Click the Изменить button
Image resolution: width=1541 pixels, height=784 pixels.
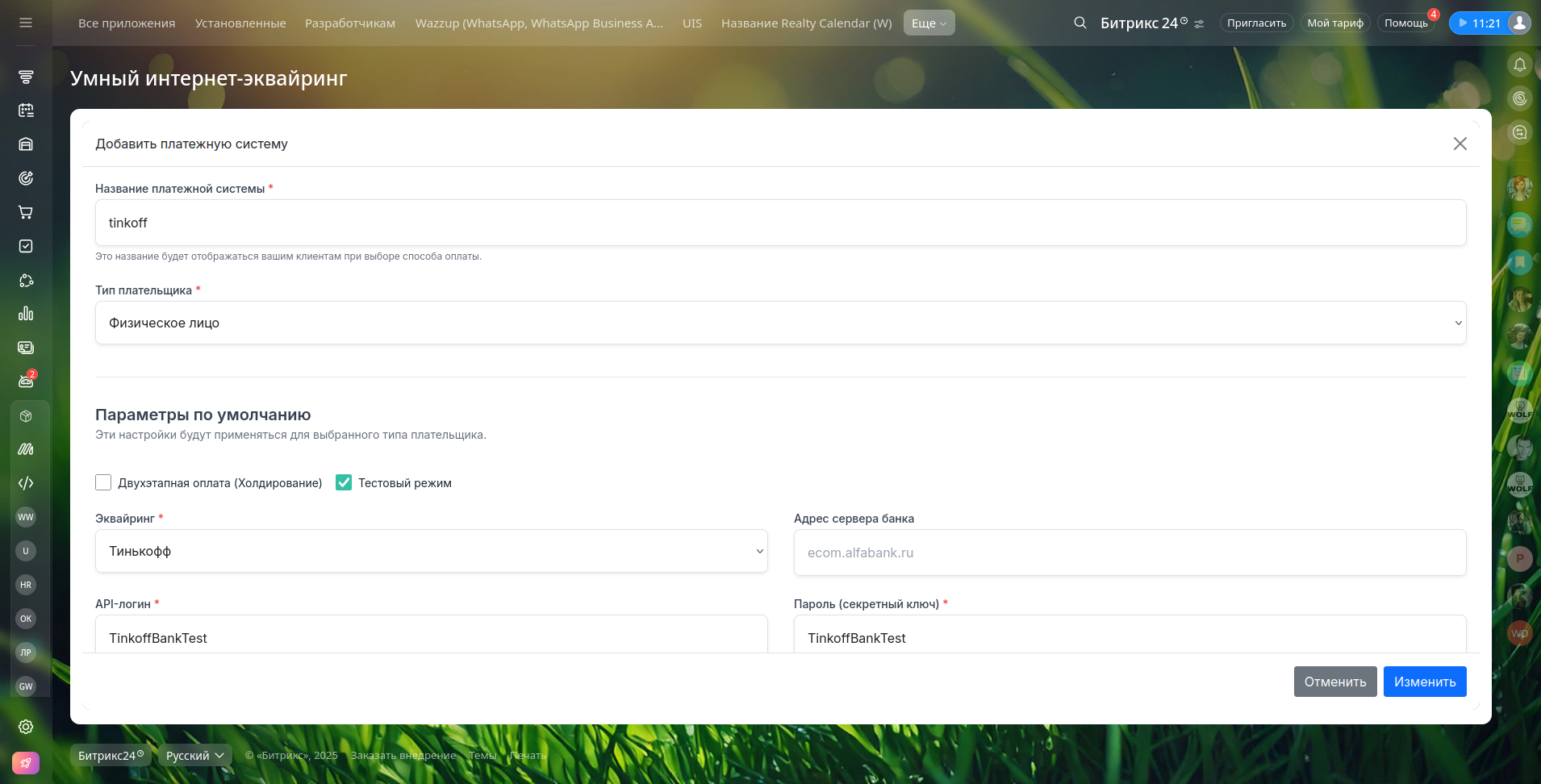[x=1425, y=682]
